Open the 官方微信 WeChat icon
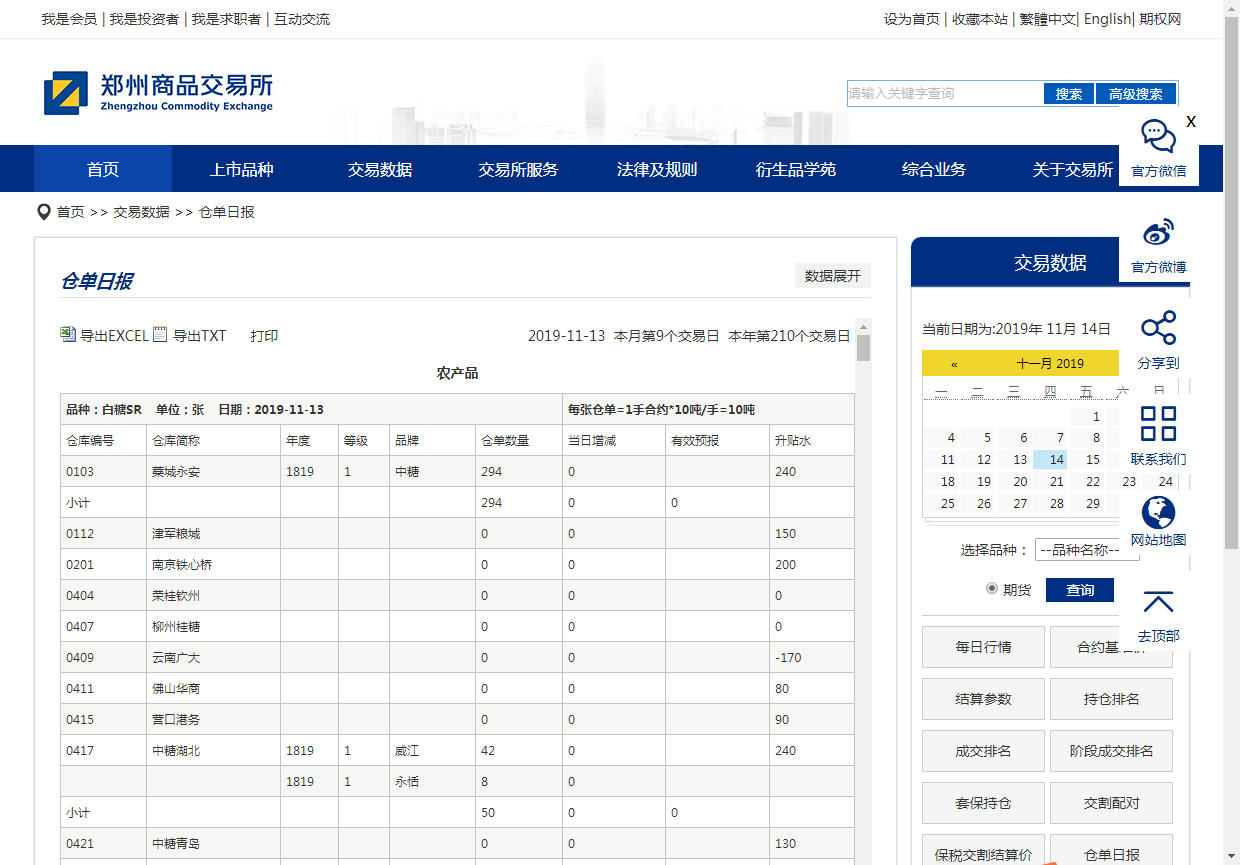This screenshot has width=1240, height=865. coord(1158,135)
